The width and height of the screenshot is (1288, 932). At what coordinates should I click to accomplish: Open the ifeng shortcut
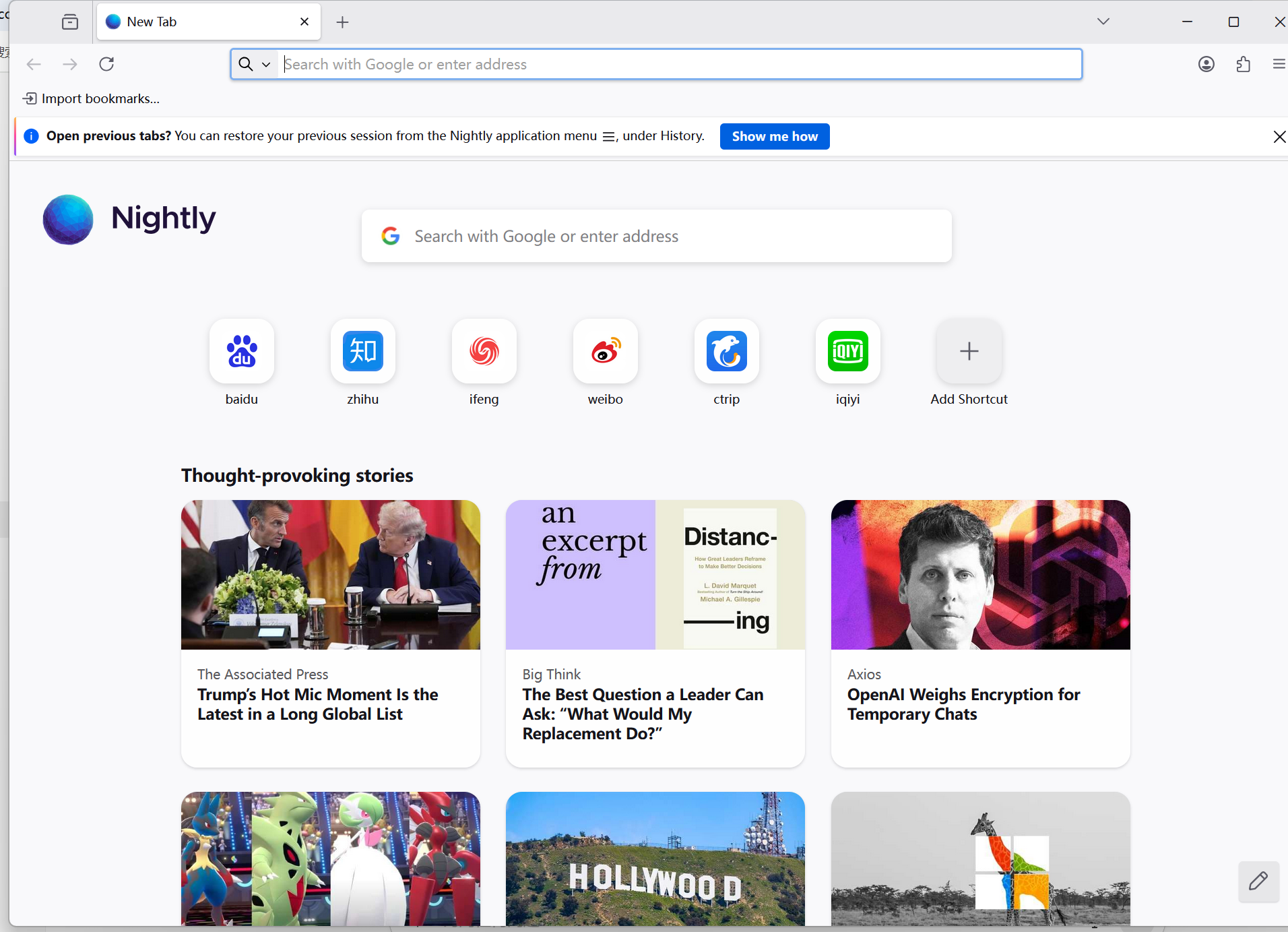point(484,351)
